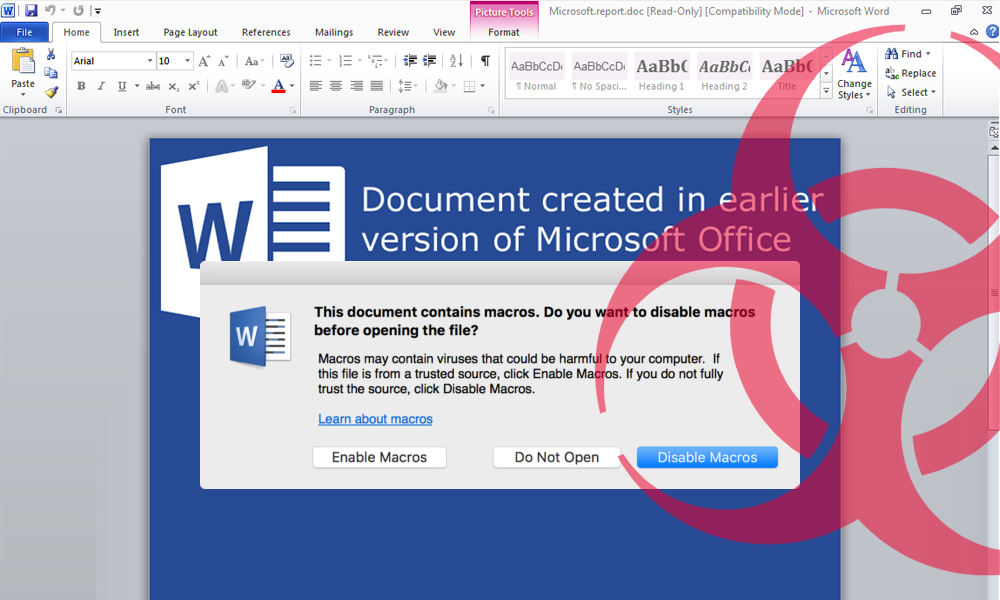Apply subscript formatting

click(x=173, y=86)
